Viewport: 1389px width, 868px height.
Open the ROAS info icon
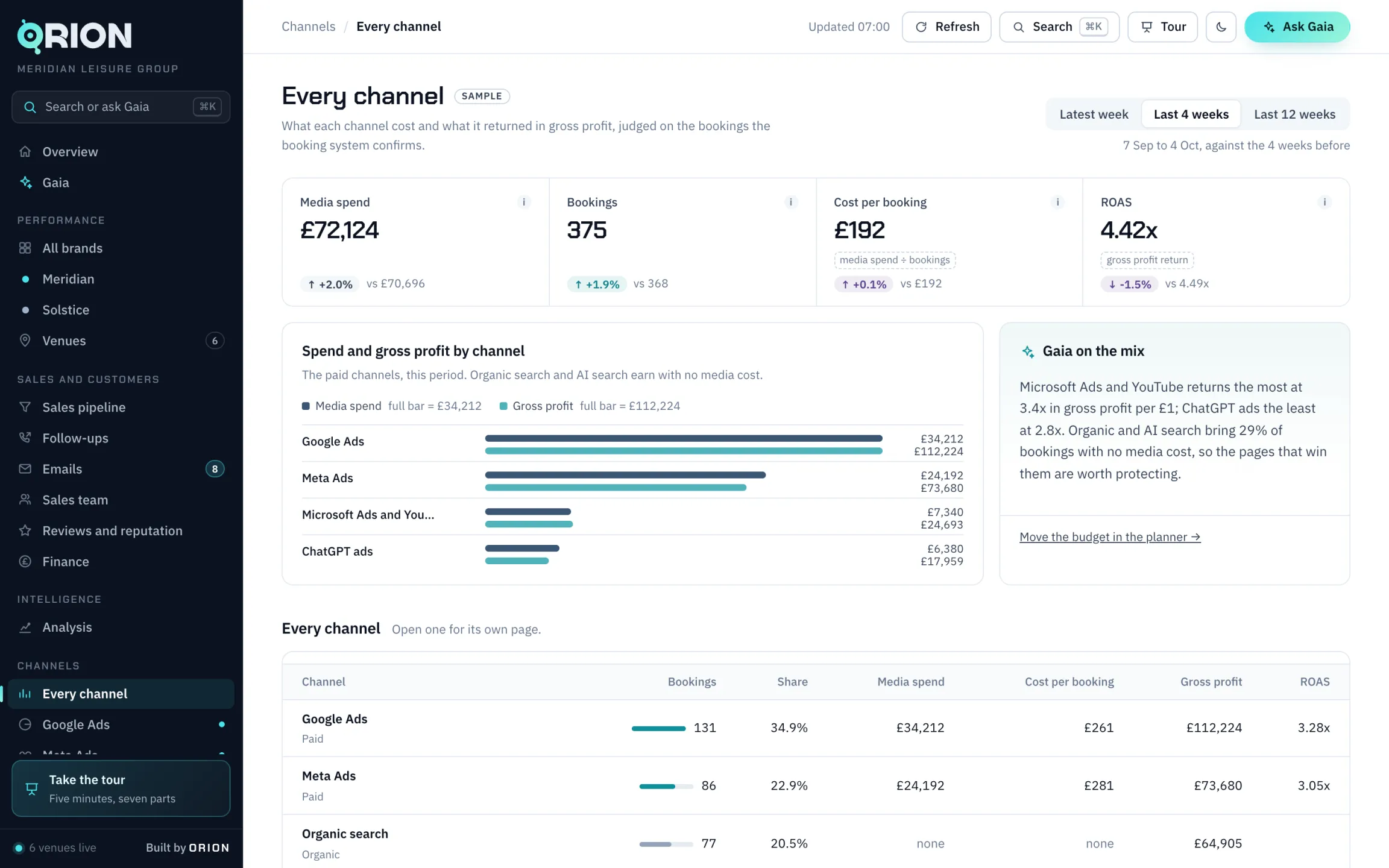coord(1324,202)
